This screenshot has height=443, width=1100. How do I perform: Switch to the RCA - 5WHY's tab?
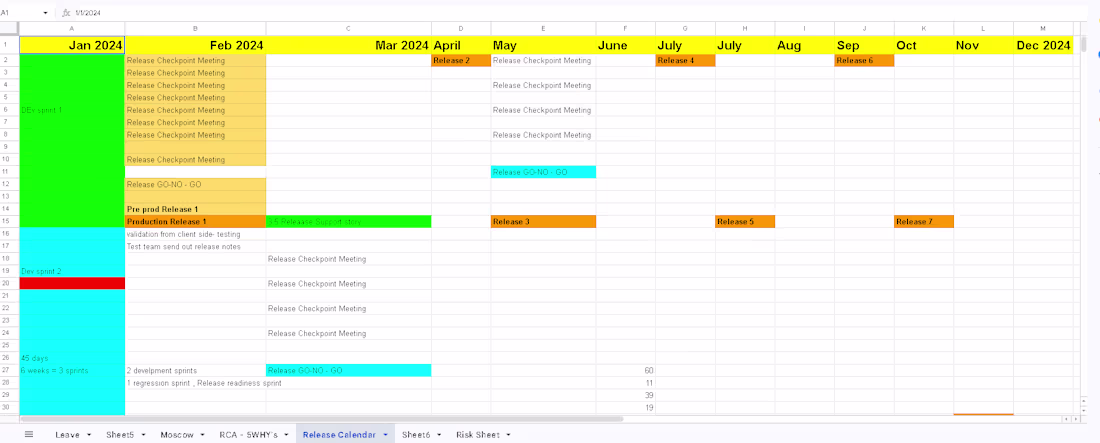coord(248,435)
